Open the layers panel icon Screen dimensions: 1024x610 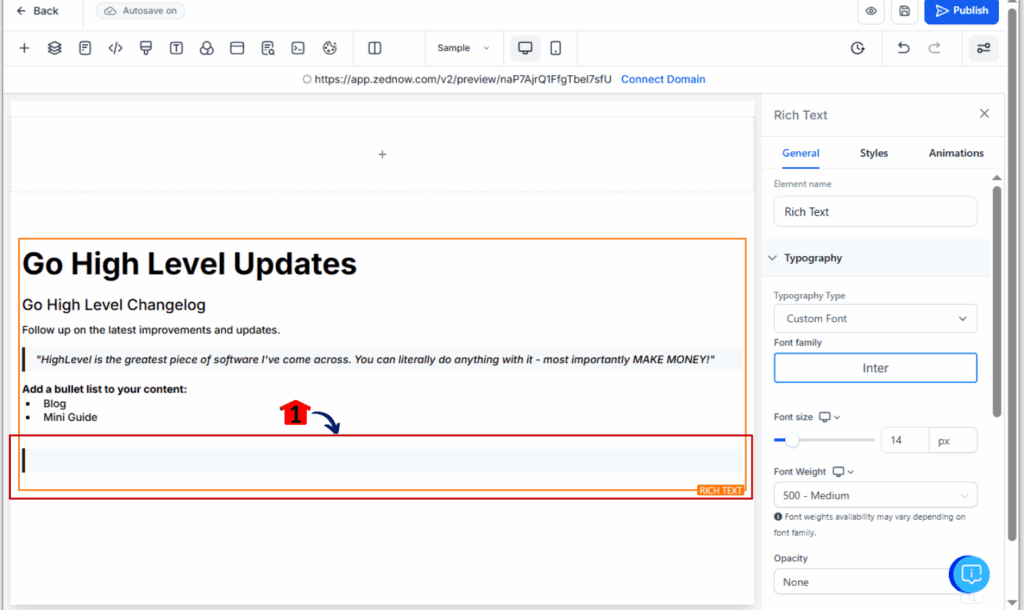click(x=55, y=48)
